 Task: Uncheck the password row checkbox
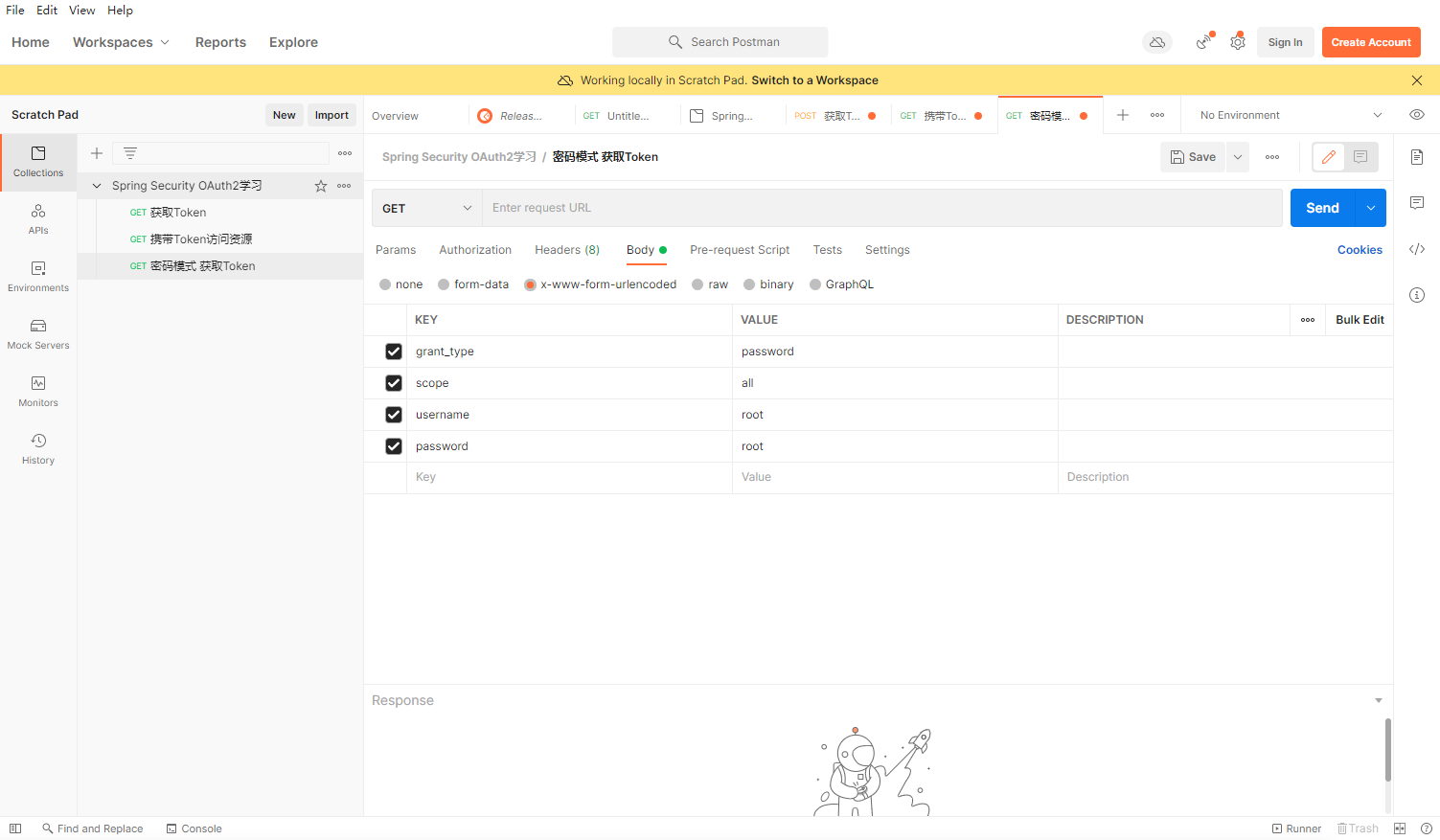pos(394,446)
